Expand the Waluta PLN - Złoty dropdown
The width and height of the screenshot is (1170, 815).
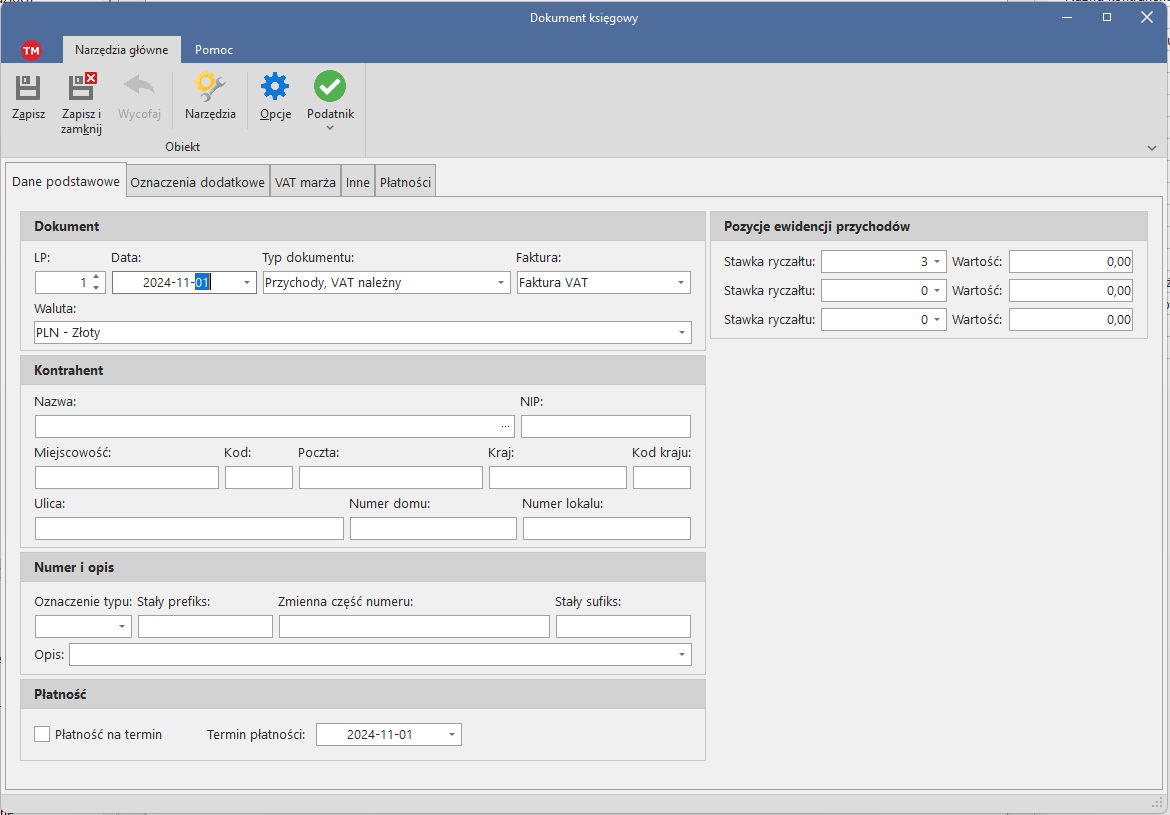[681, 332]
